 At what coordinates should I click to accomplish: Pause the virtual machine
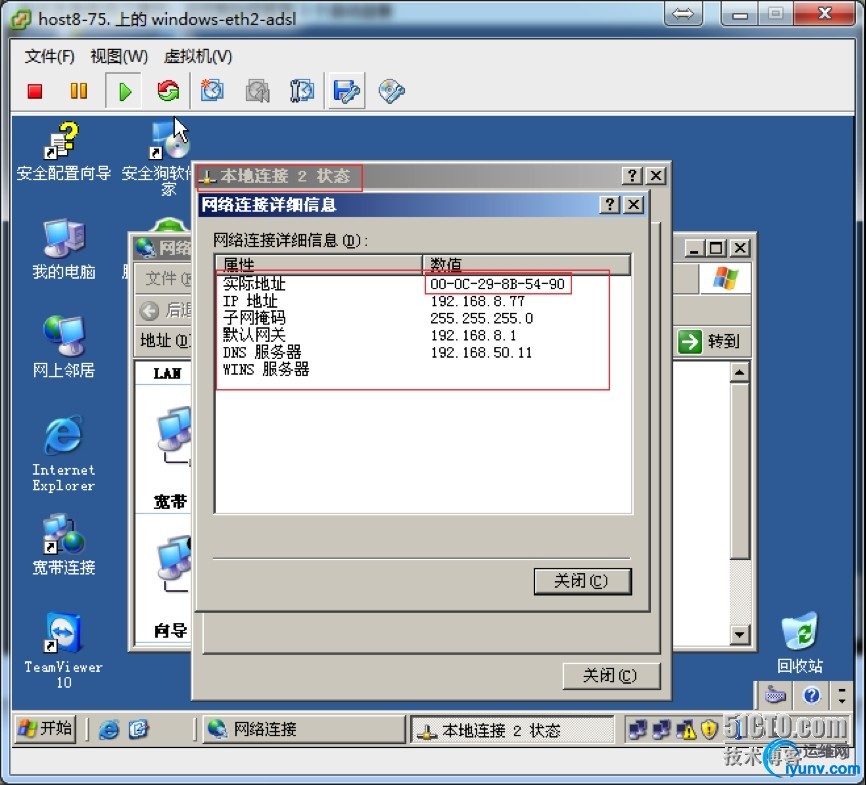click(x=79, y=91)
